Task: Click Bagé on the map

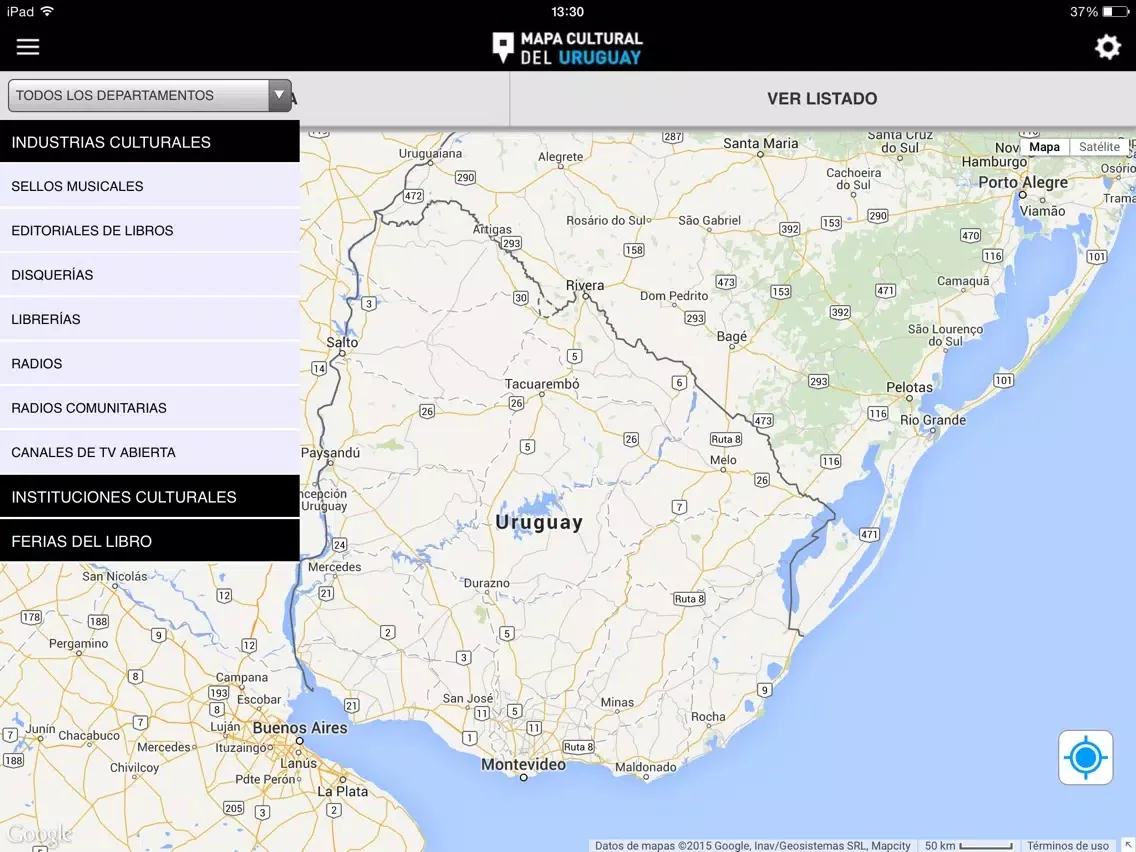Action: (x=732, y=337)
